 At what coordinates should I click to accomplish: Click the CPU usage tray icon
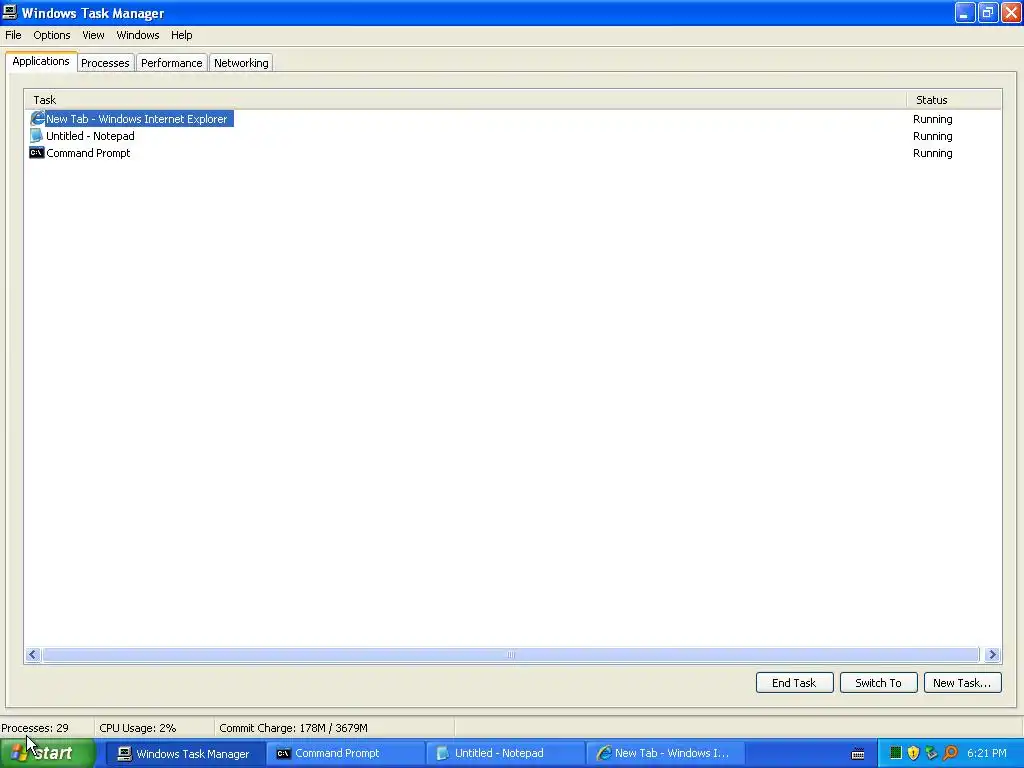click(x=896, y=753)
